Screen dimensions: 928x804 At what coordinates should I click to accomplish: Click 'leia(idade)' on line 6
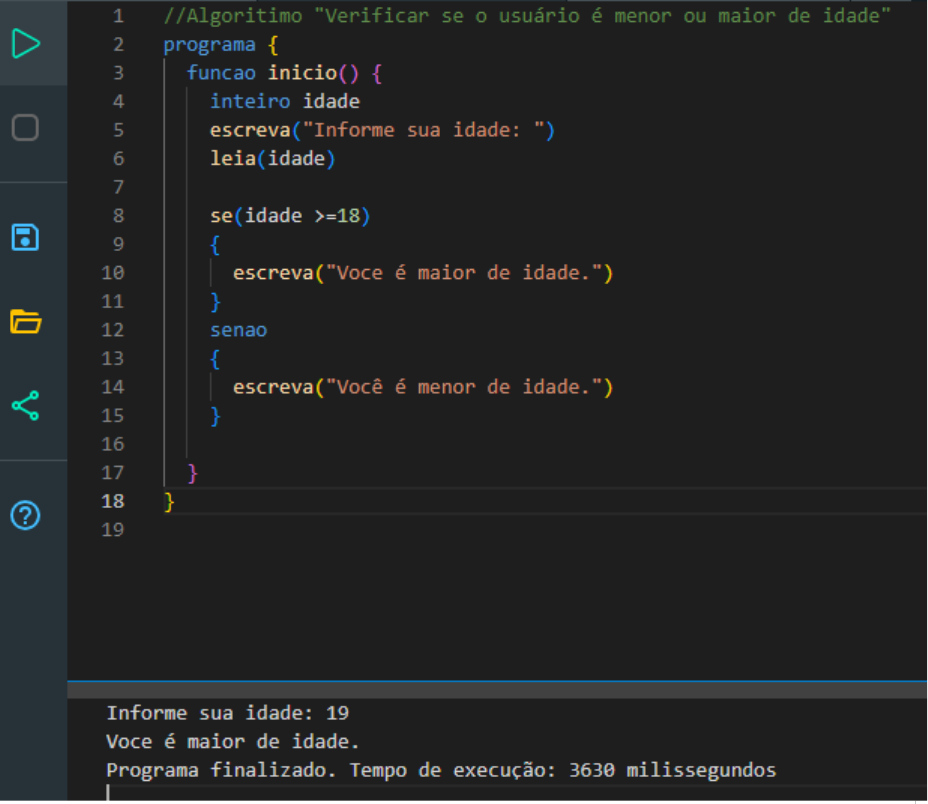tap(272, 159)
